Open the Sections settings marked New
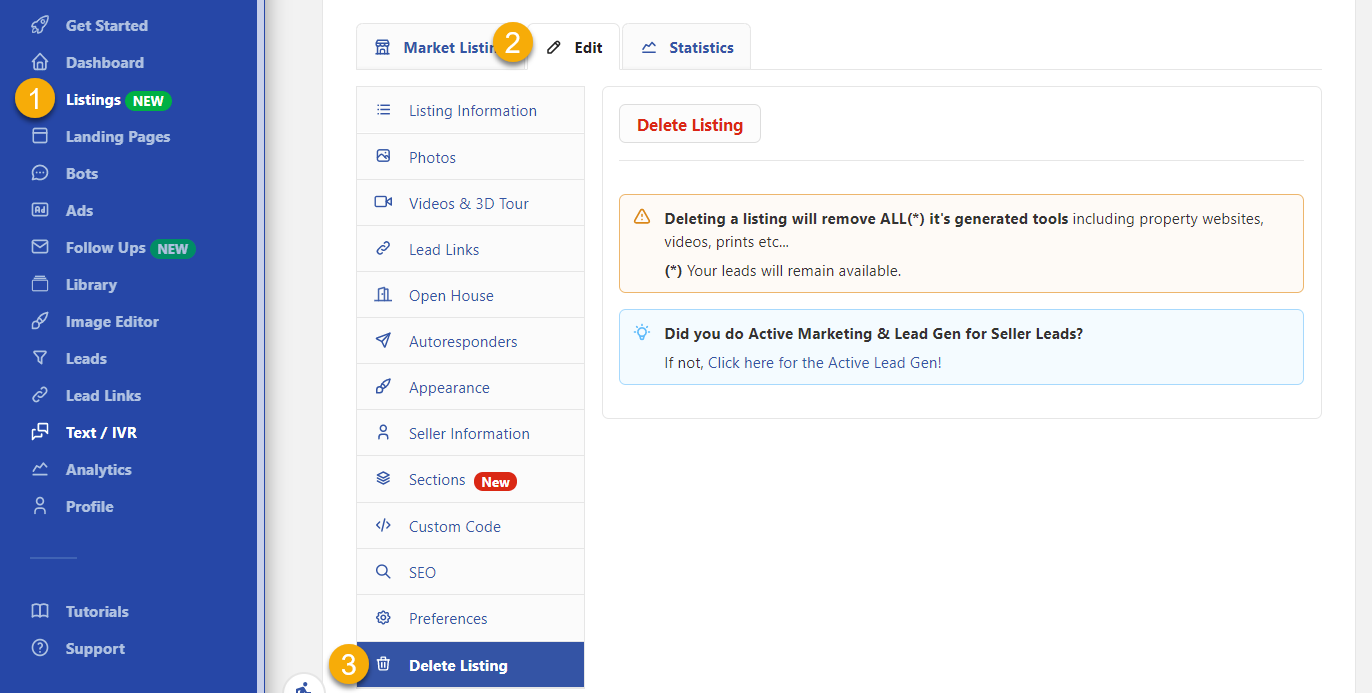Screen dimensions: 1372x693 coord(436,479)
